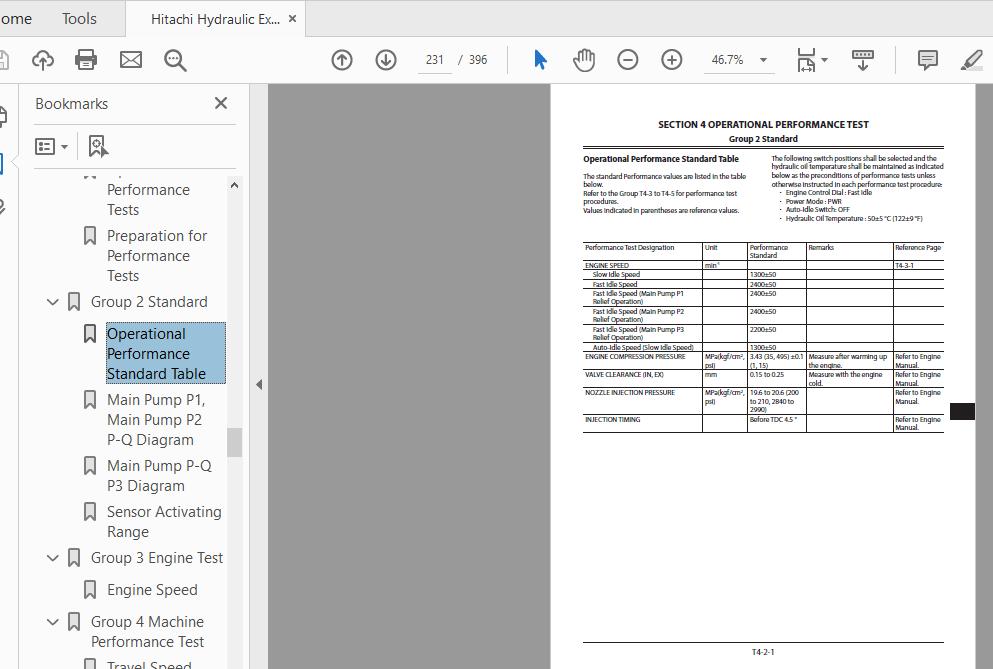This screenshot has width=993, height=669.
Task: Open the Preparation for Performance Tests bookmark
Action: pos(157,255)
